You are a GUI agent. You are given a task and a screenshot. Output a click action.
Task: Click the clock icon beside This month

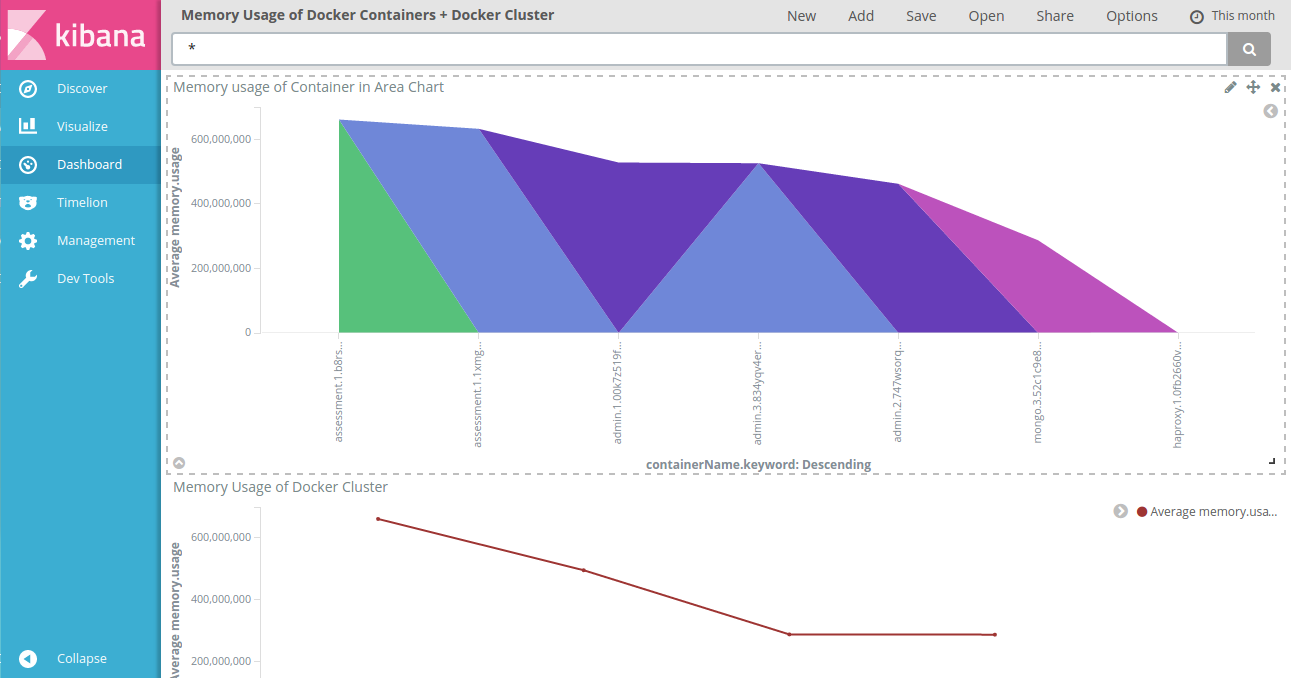1196,17
